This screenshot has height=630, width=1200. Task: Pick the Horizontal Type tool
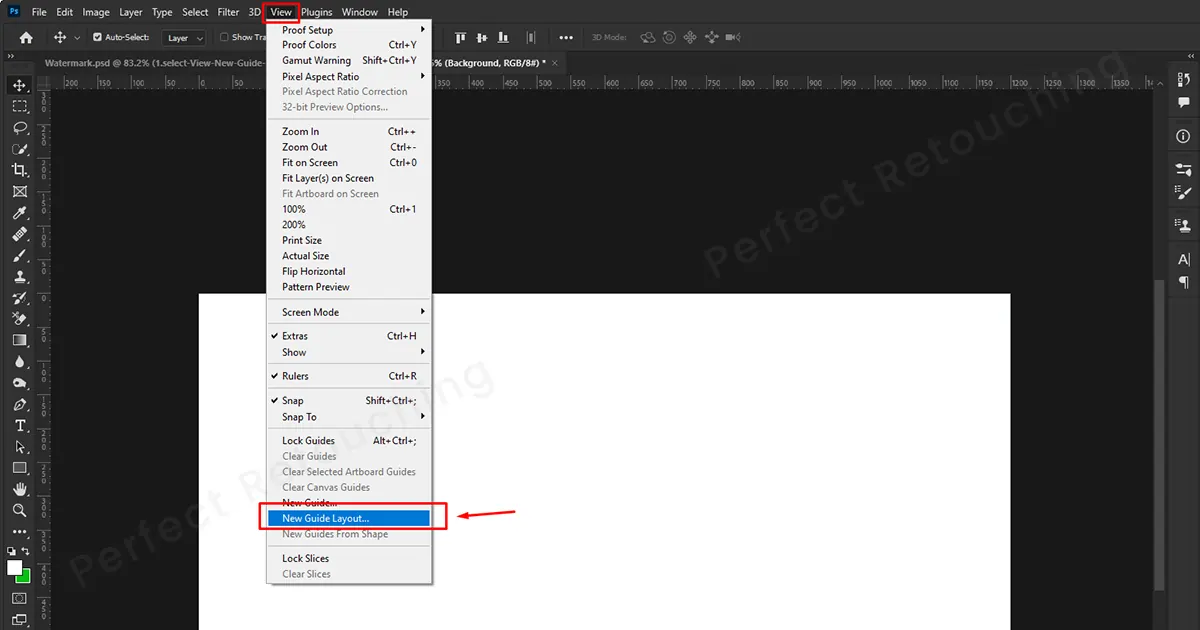pos(19,426)
